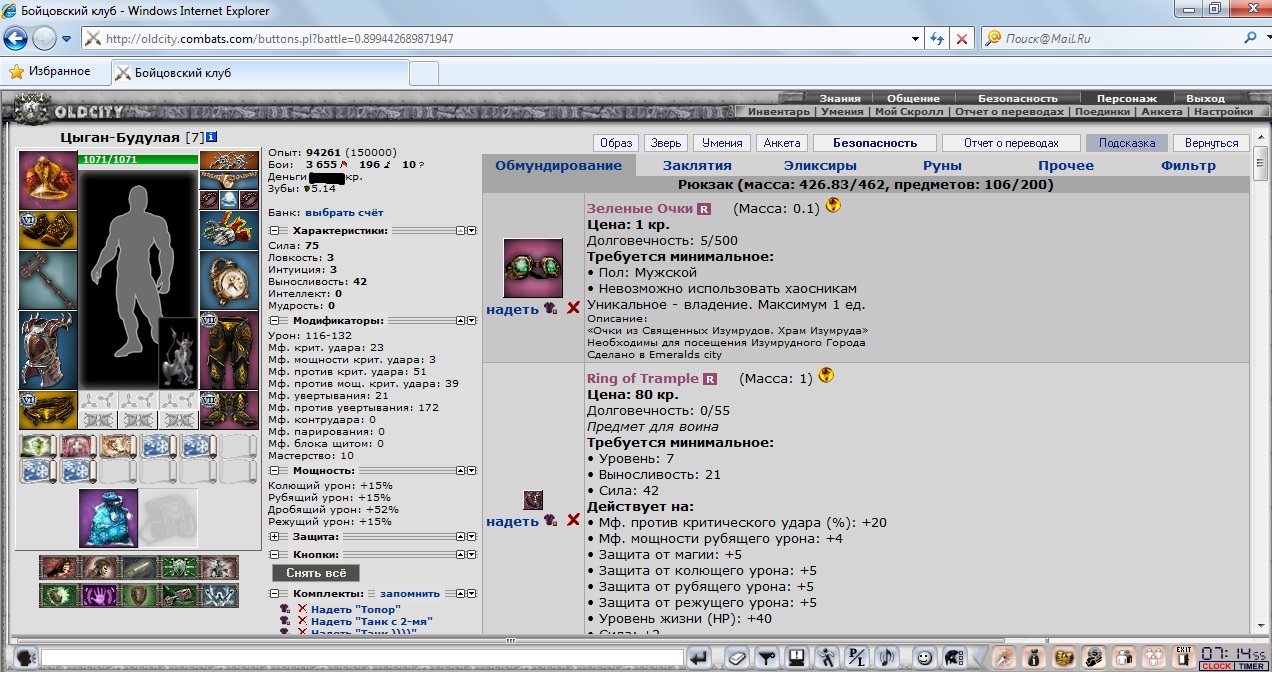The image size is (1272, 674).
Task: Toggle the sound note icon
Action: coord(886,658)
